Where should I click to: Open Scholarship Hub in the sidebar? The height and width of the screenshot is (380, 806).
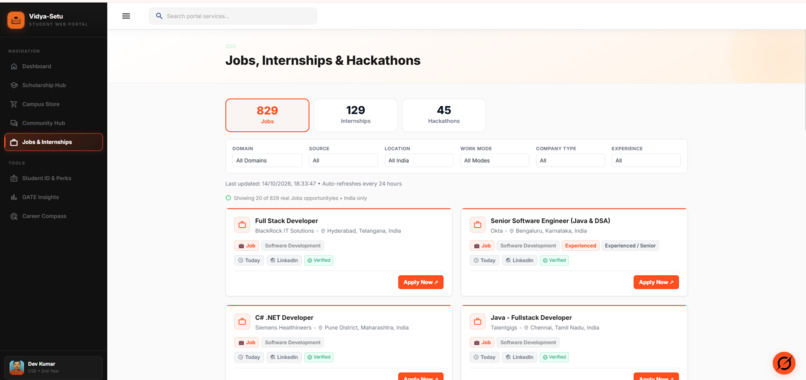click(x=53, y=85)
